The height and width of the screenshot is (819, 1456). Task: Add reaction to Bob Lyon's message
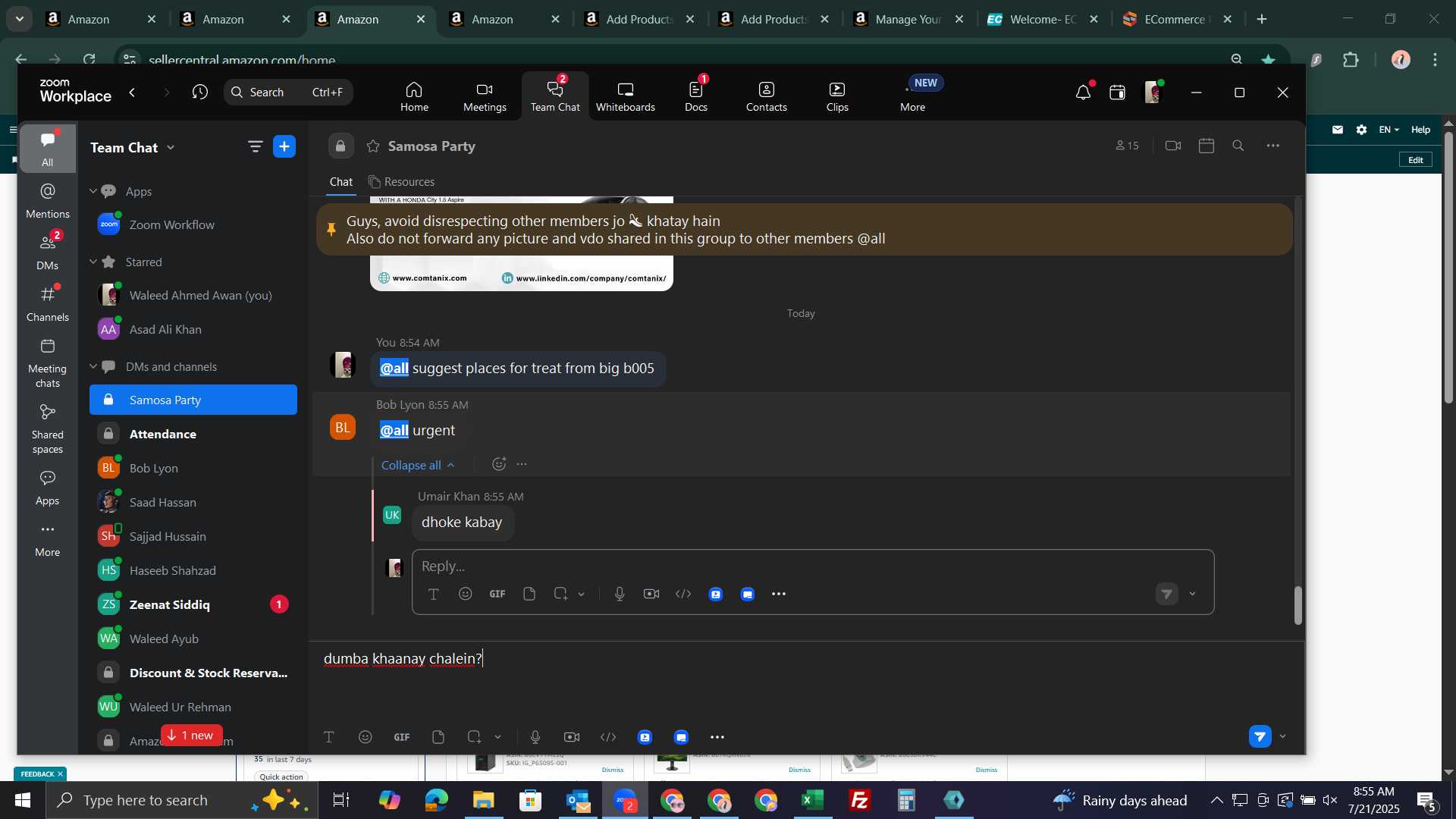(x=498, y=464)
